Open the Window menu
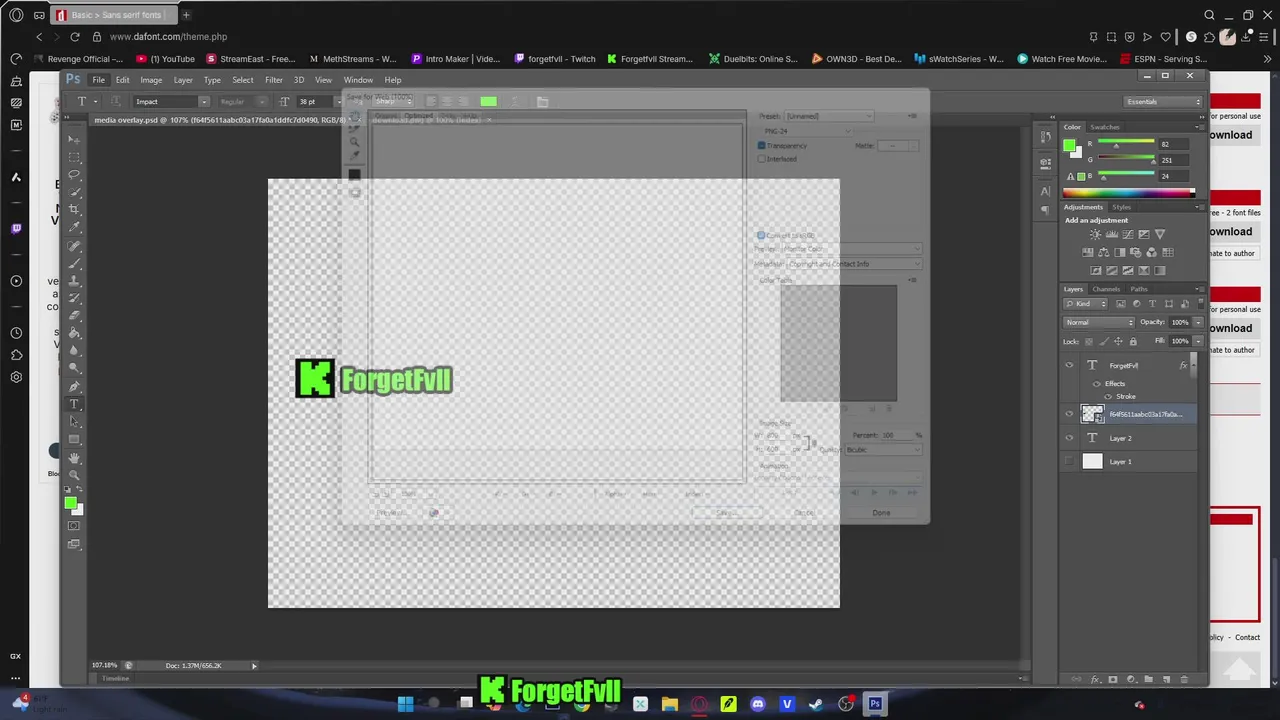 (358, 80)
